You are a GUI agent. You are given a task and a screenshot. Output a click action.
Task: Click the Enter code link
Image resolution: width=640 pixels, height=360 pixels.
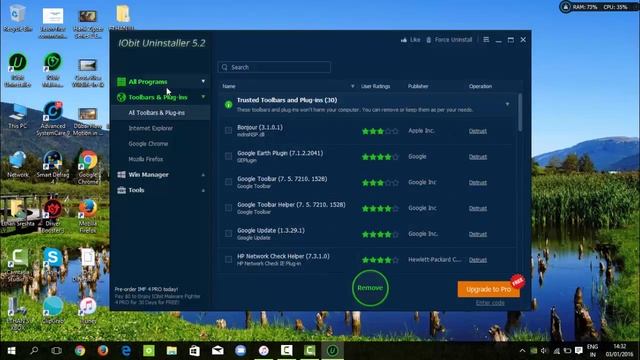click(490, 303)
